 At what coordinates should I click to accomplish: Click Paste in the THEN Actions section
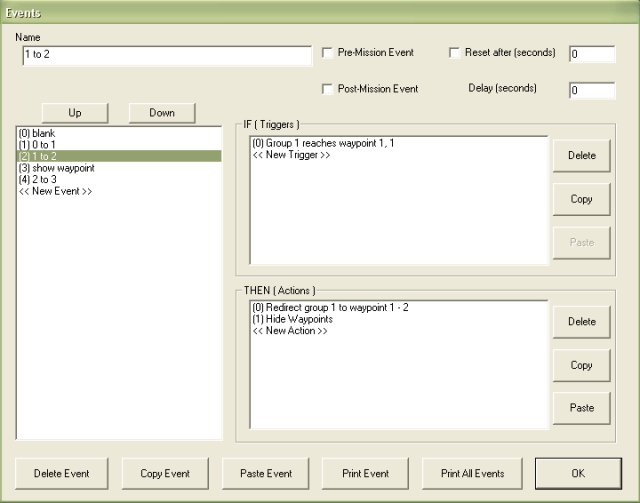pyautogui.click(x=581, y=408)
